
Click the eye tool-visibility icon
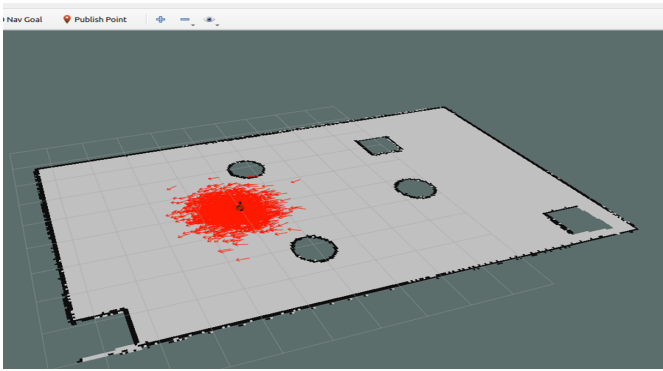209,19
